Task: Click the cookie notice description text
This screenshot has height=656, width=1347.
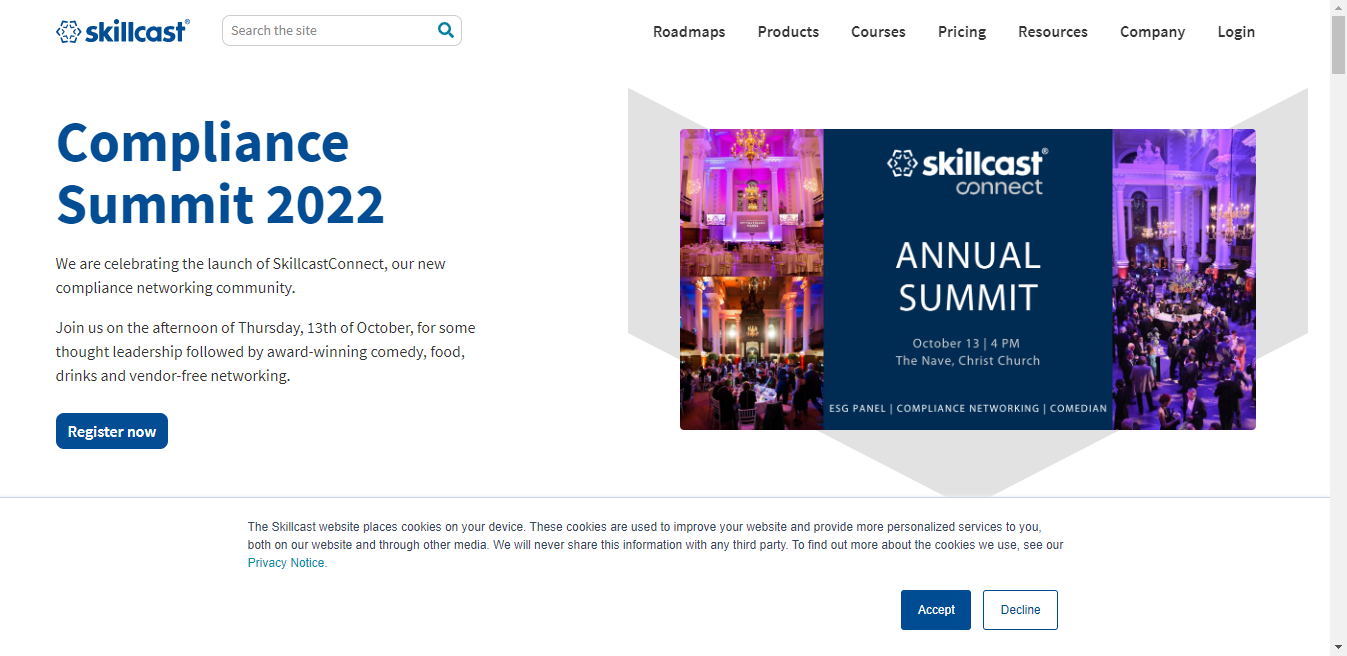Action: (655, 544)
